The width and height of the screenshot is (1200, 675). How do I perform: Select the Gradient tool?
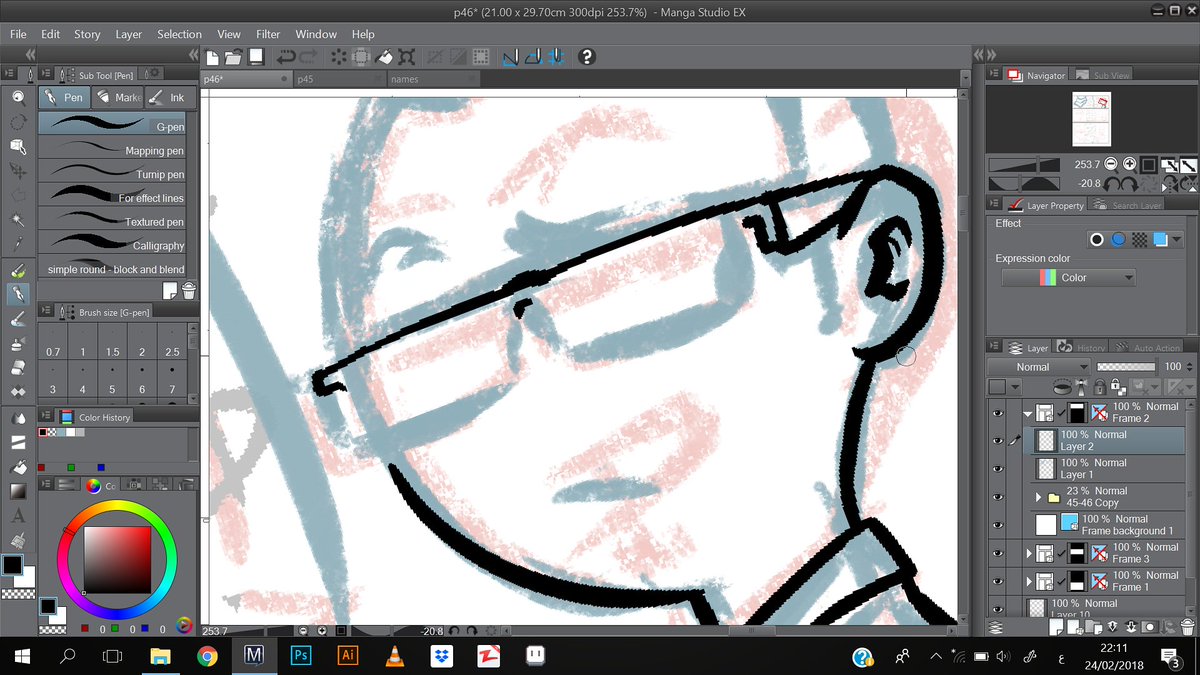tap(18, 492)
